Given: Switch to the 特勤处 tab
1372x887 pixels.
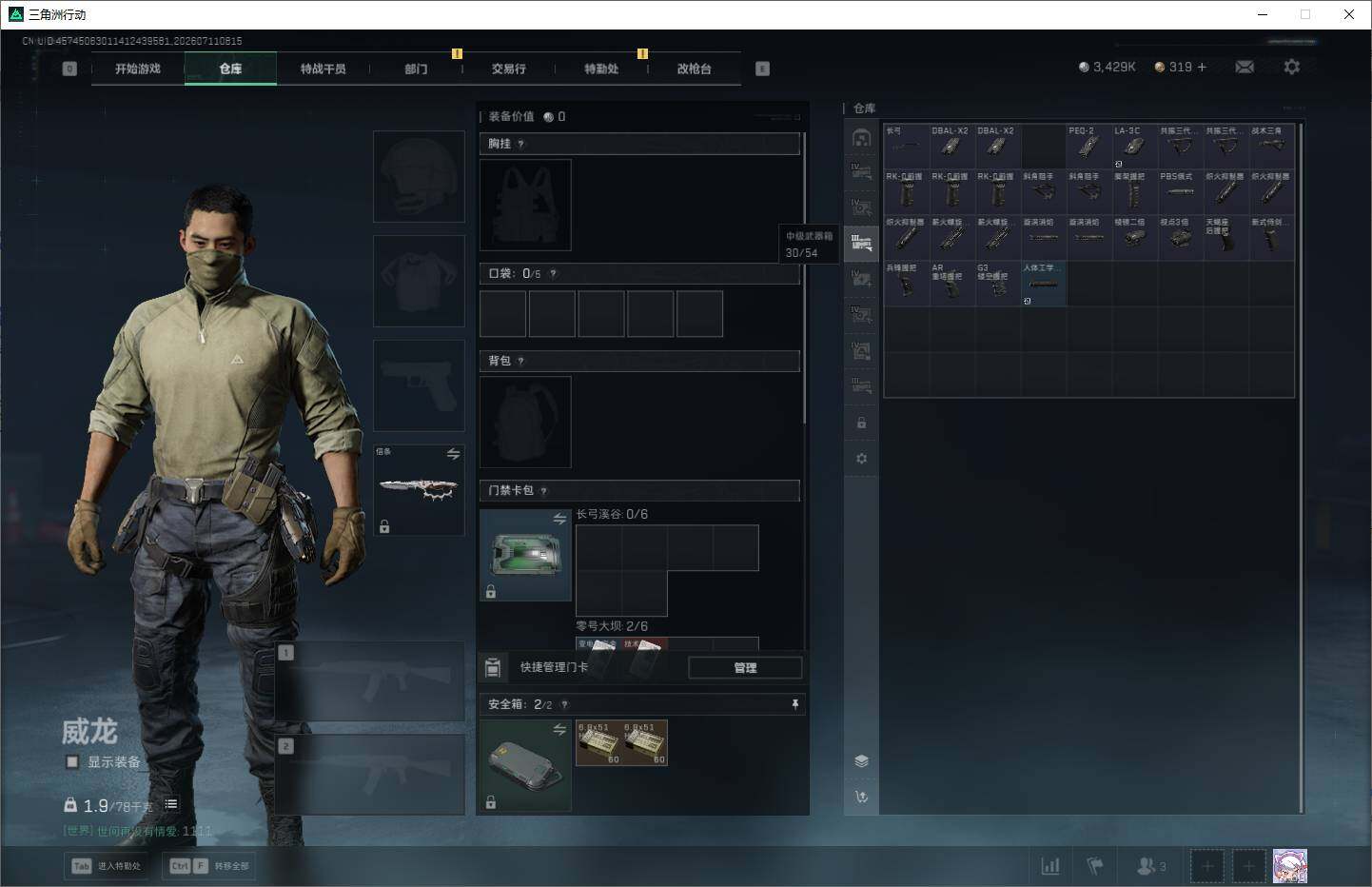Looking at the screenshot, I should point(601,69).
